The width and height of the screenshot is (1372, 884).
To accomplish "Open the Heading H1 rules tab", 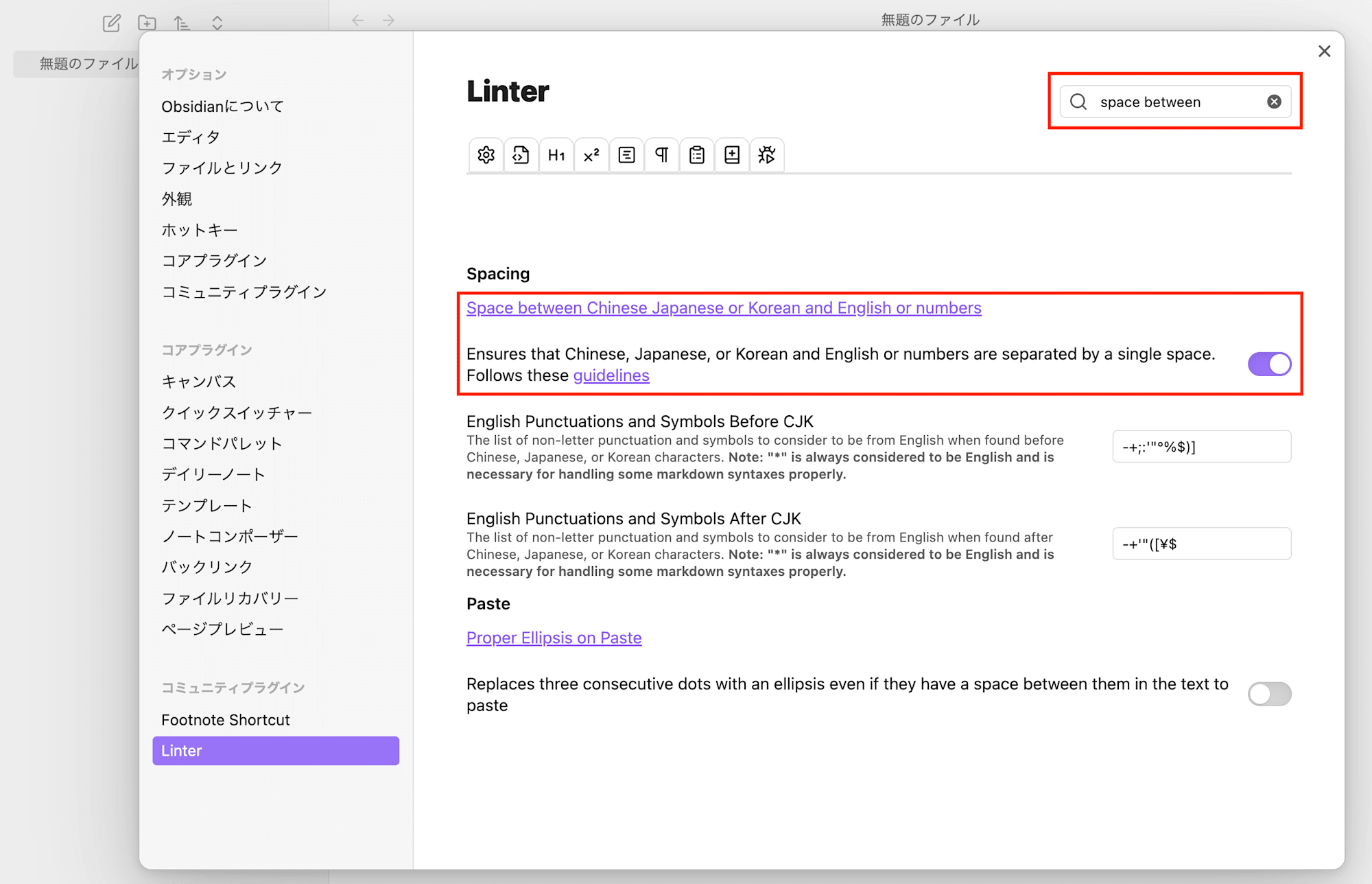I will (x=556, y=155).
